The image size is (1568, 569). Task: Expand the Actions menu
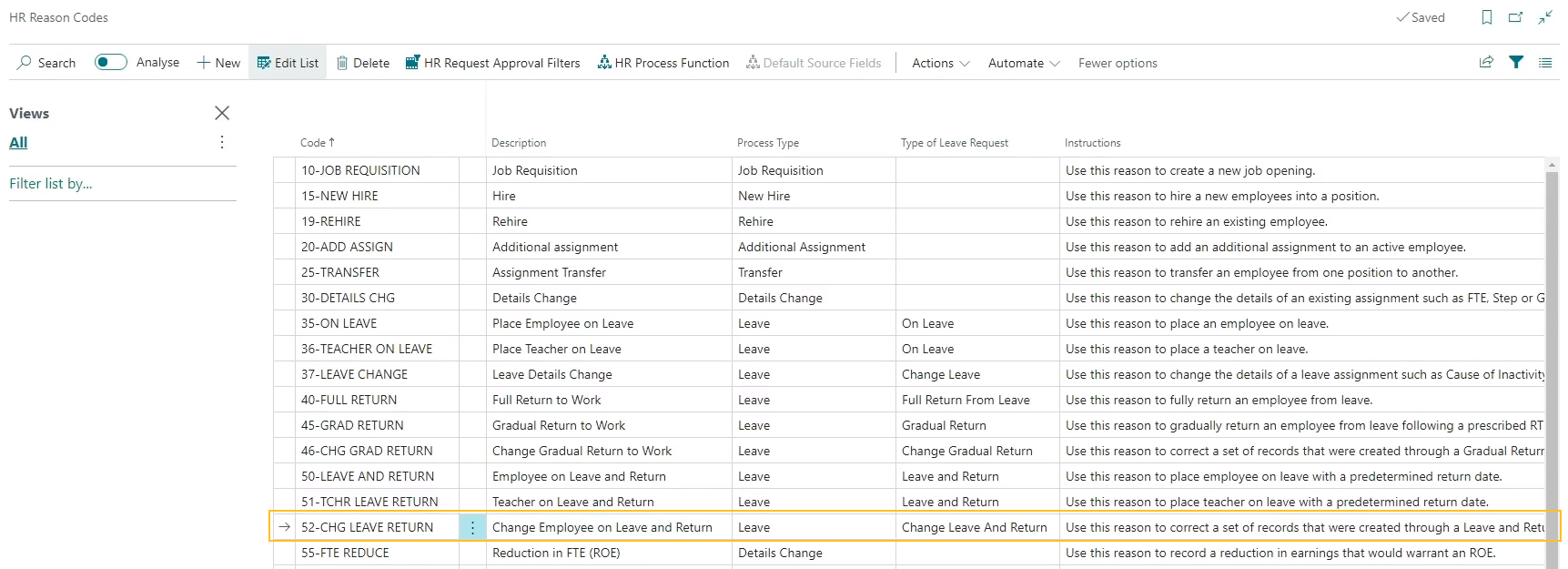point(941,63)
